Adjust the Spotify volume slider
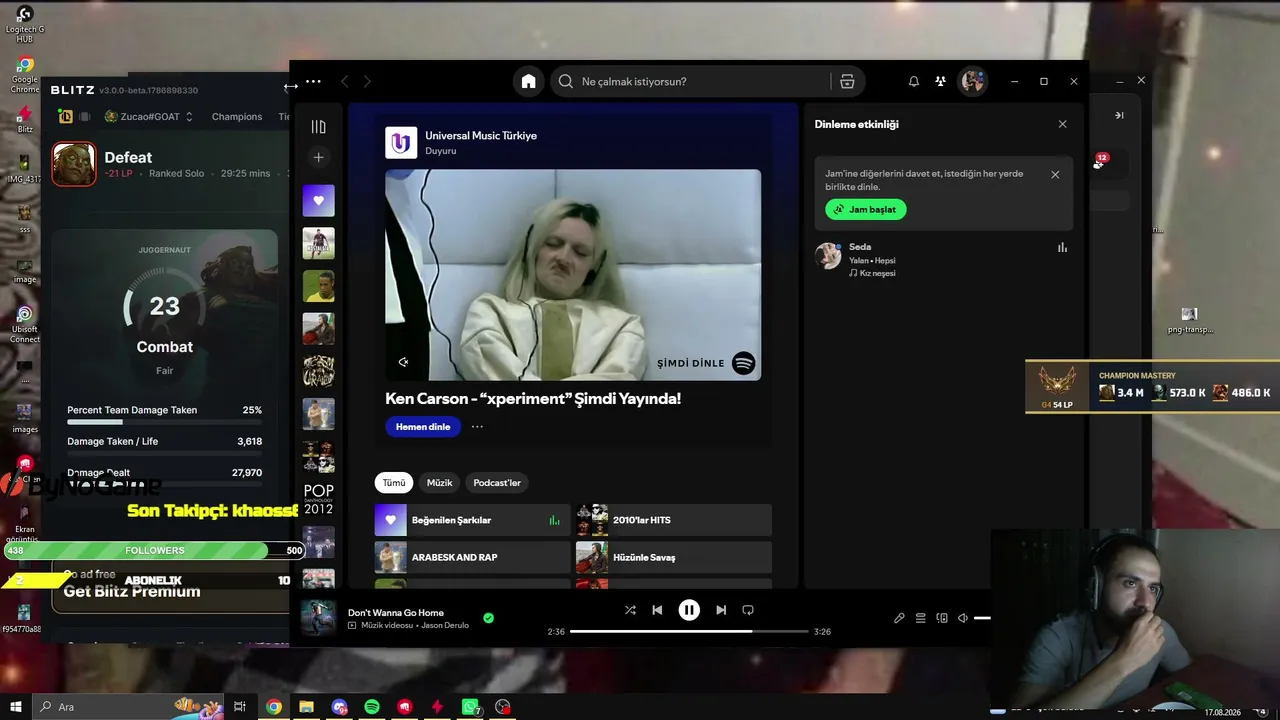Viewport: 1280px width, 720px height. pyautogui.click(x=982, y=618)
